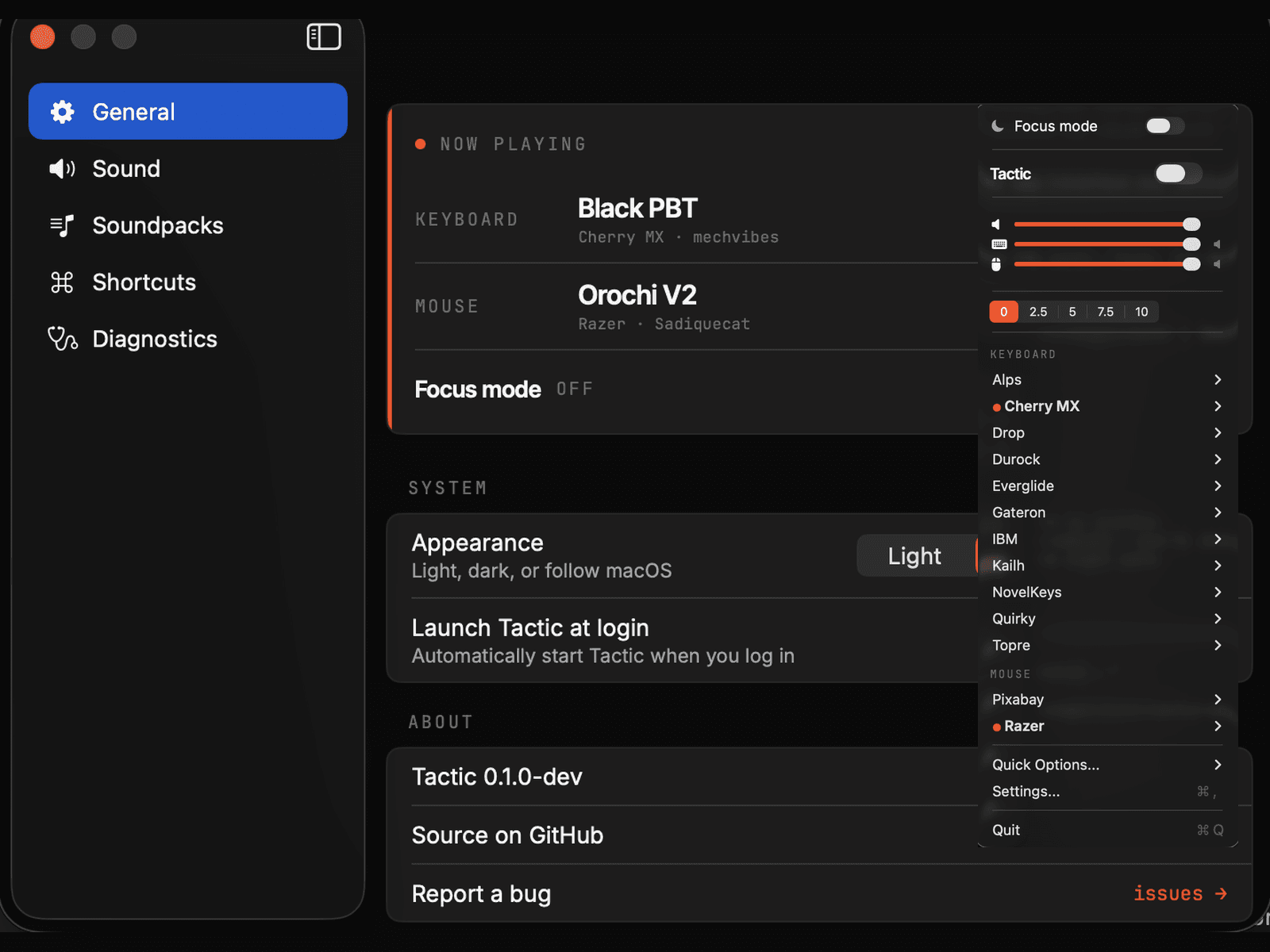
Task: Click the 'Razer · Sadiquecat' subtitle
Action: click(x=664, y=324)
